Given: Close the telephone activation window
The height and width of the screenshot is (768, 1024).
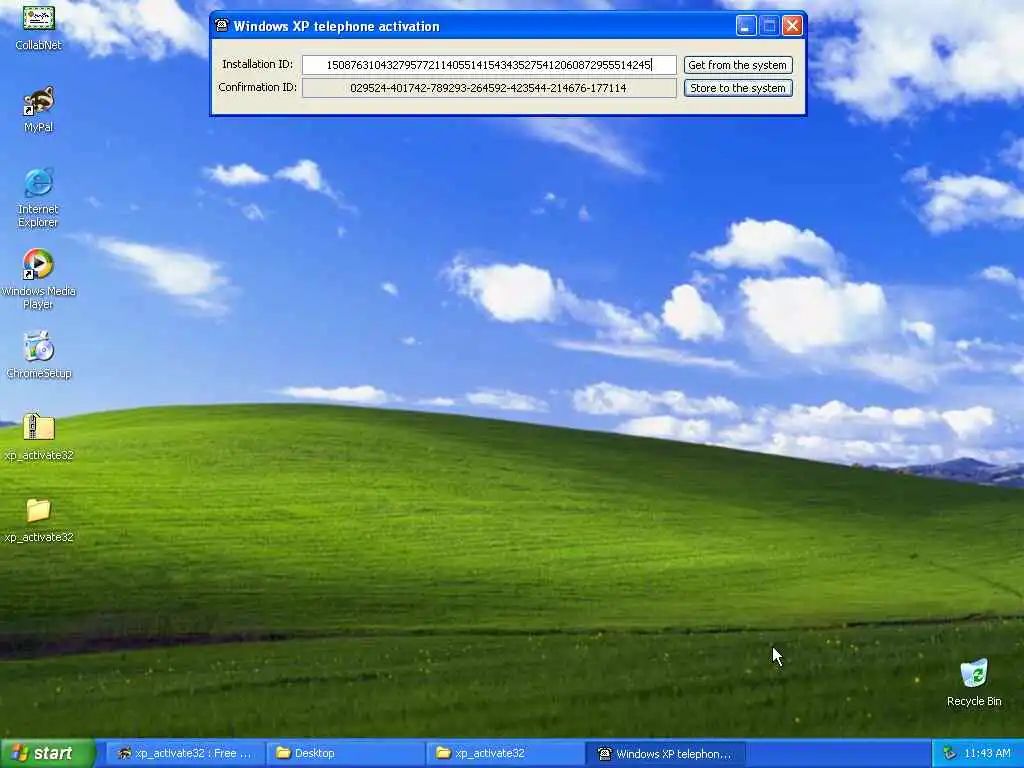Looking at the screenshot, I should (x=792, y=25).
